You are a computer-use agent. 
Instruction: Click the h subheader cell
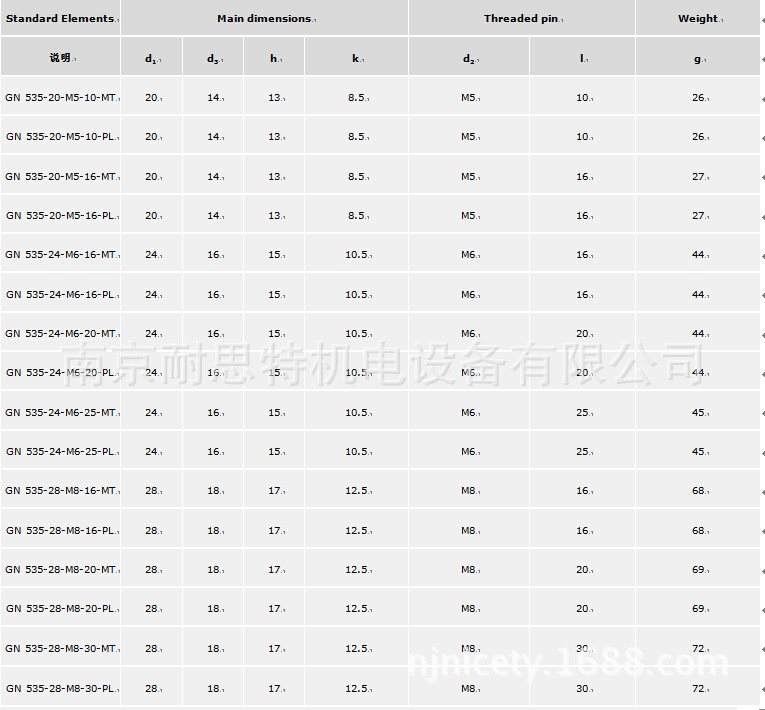coord(274,58)
